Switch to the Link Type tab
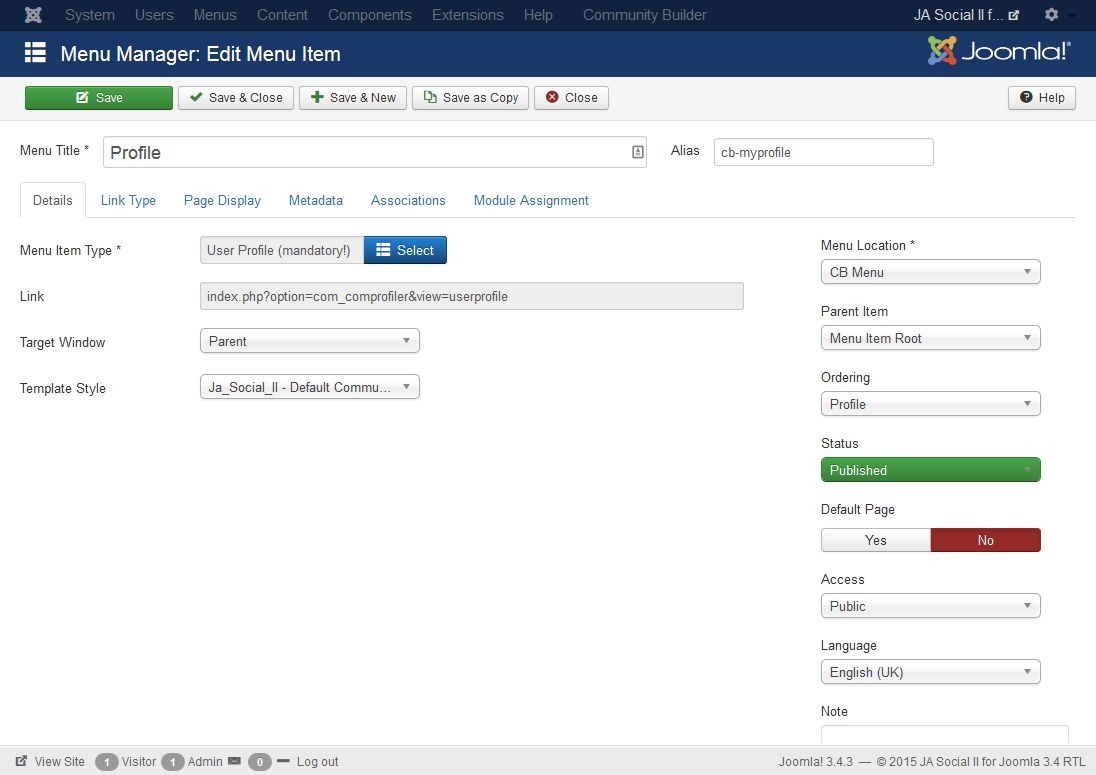This screenshot has width=1096, height=775. tap(128, 201)
